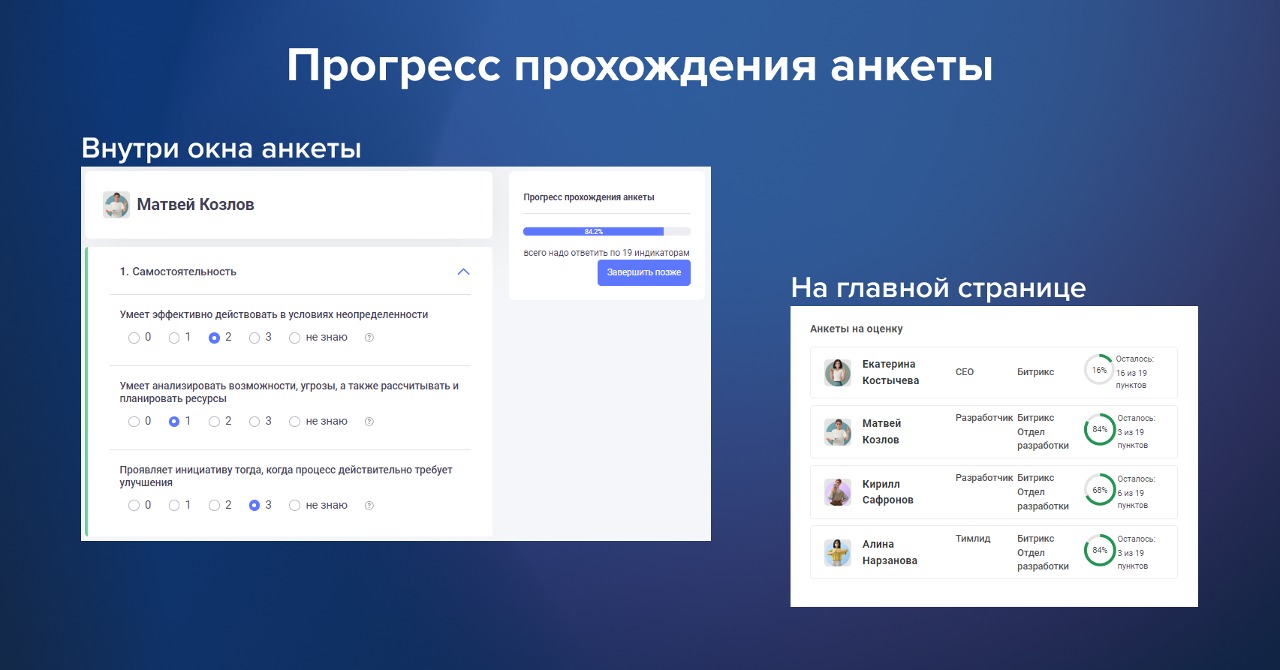This screenshot has height=670, width=1280.
Task: Open the Екатерина Костычева questionnaire name
Action: pyautogui.click(x=890, y=372)
